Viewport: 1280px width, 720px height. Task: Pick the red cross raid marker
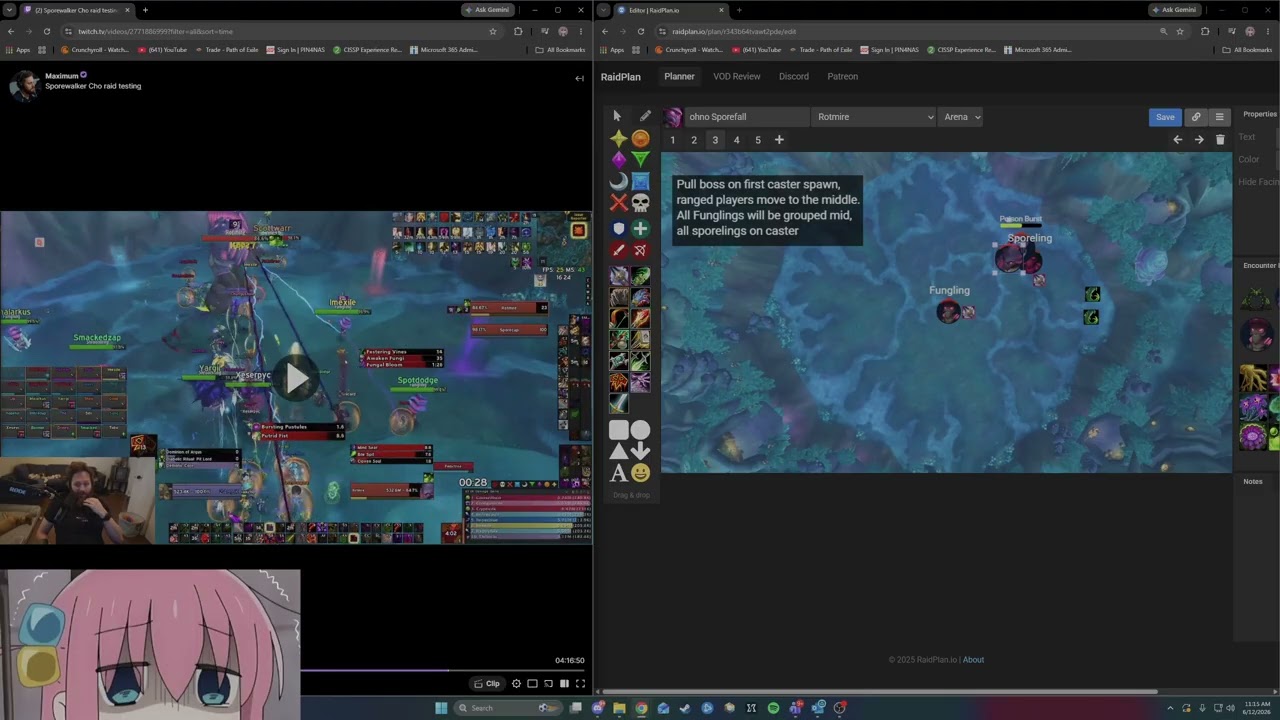tap(618, 203)
